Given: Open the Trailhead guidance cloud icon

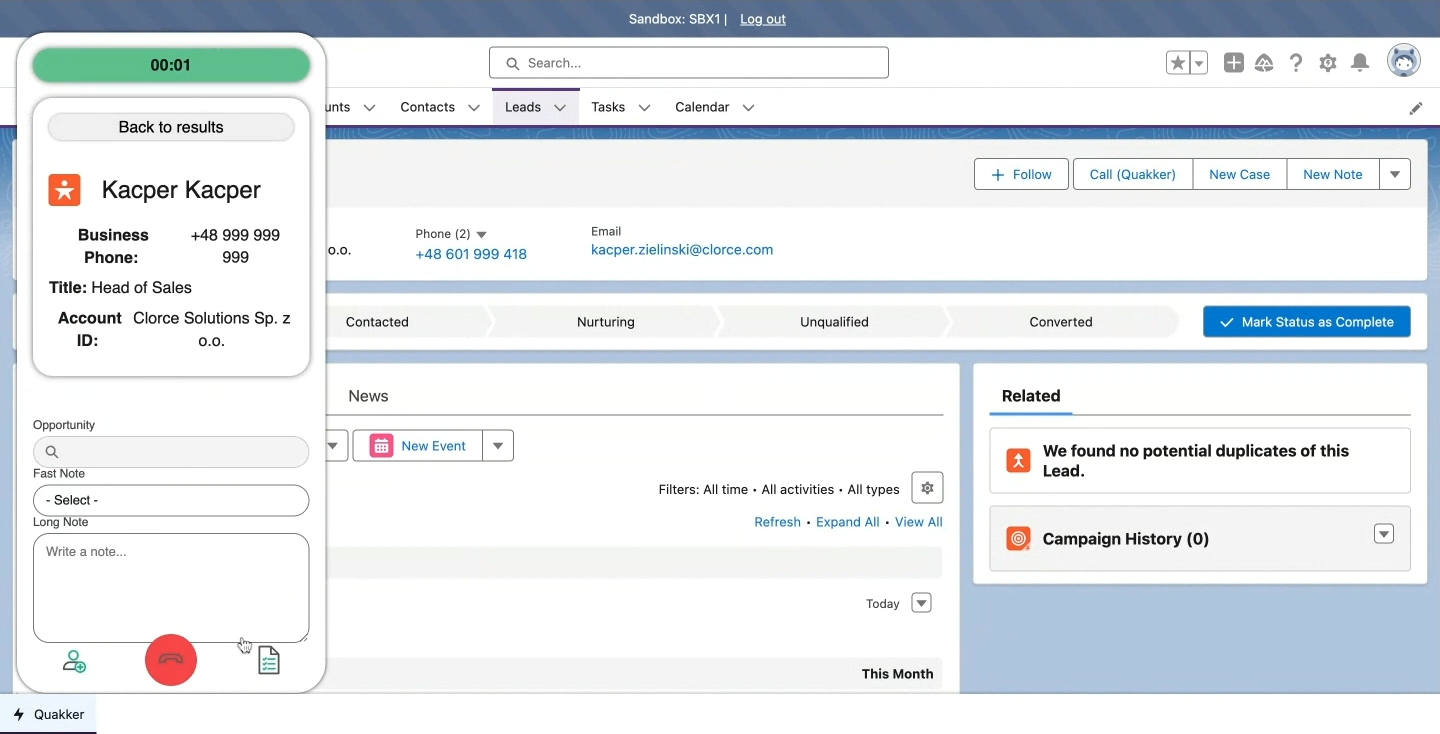Looking at the screenshot, I should (1264, 63).
